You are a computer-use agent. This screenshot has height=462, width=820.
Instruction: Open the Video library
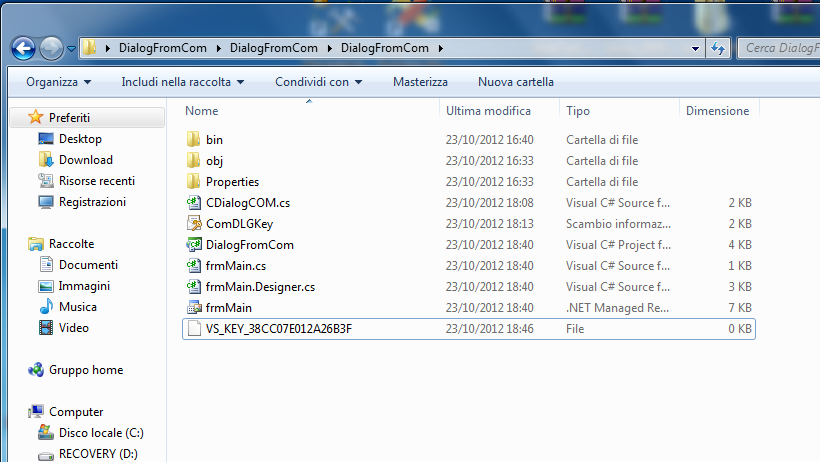point(74,328)
